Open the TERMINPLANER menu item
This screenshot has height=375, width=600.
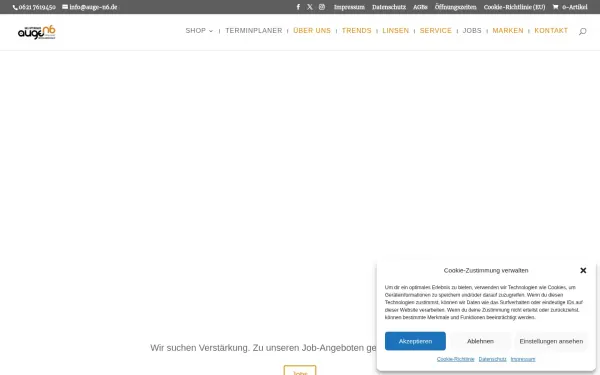tap(254, 31)
